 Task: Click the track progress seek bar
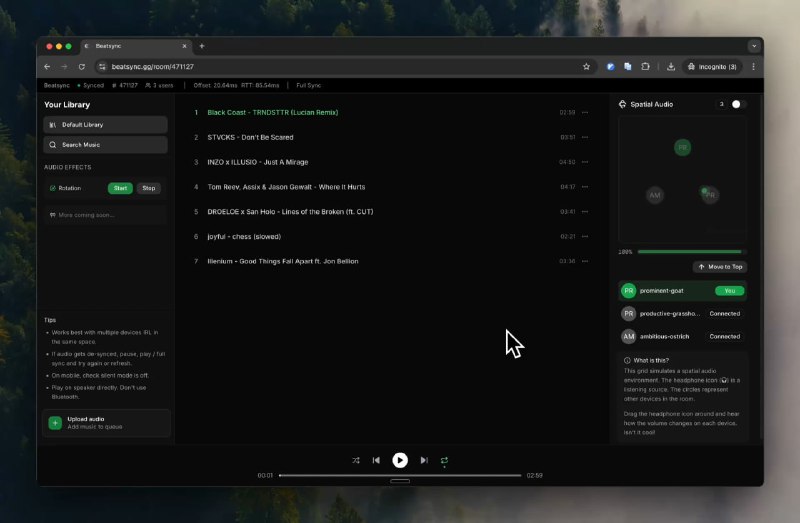400,475
